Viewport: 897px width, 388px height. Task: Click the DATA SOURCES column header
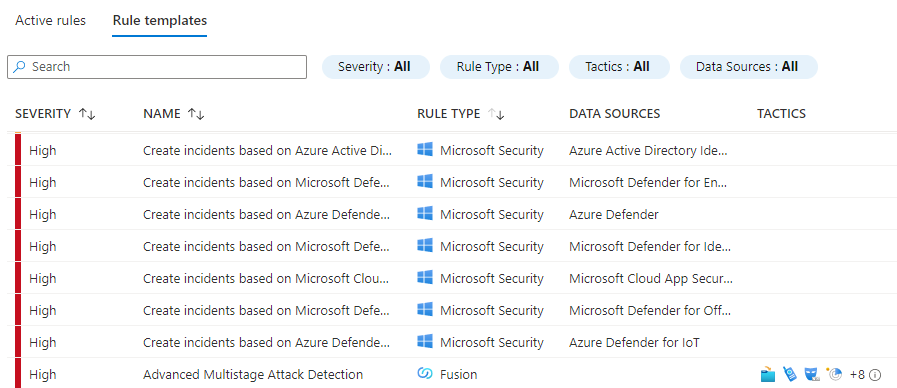(614, 114)
